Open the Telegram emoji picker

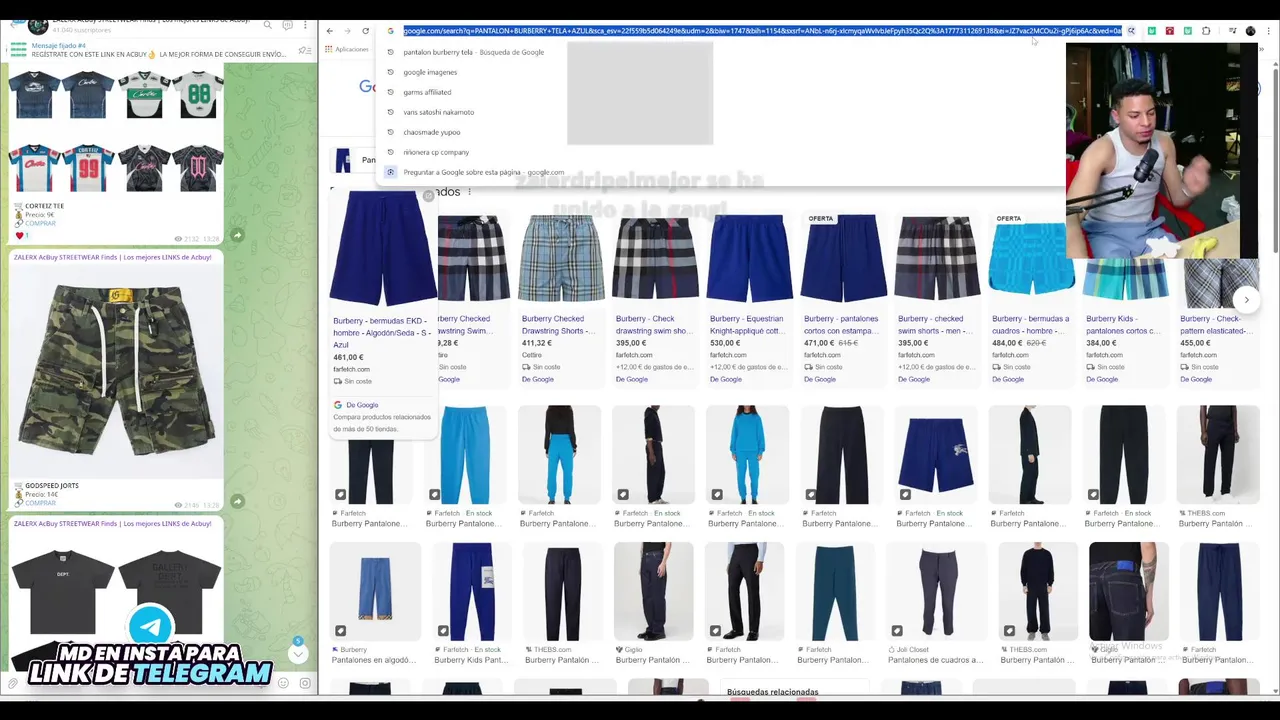click(x=284, y=684)
